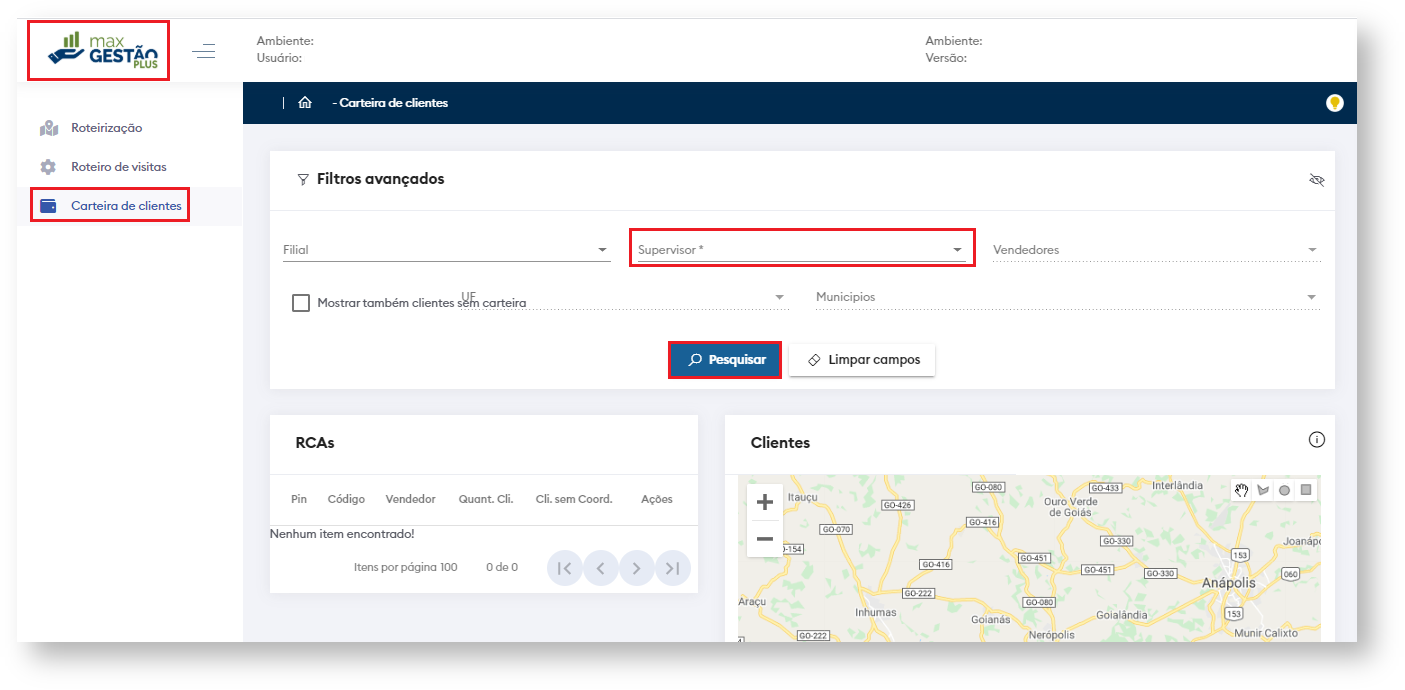Go to home via the house icon

[305, 103]
